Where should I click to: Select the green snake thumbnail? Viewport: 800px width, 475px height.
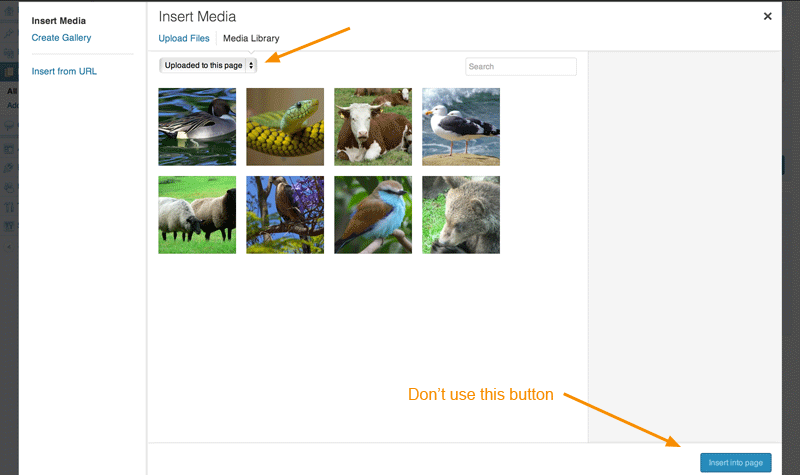pos(285,127)
